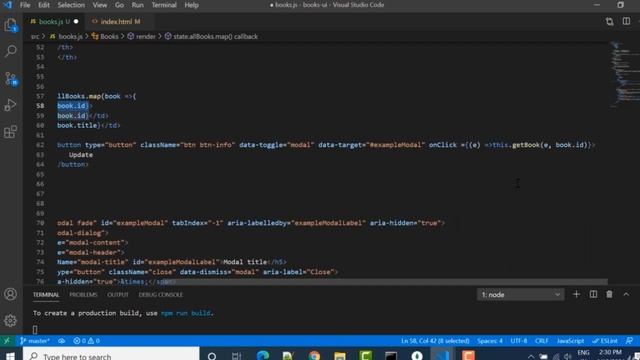Open the Edit menu

(x=44, y=5)
